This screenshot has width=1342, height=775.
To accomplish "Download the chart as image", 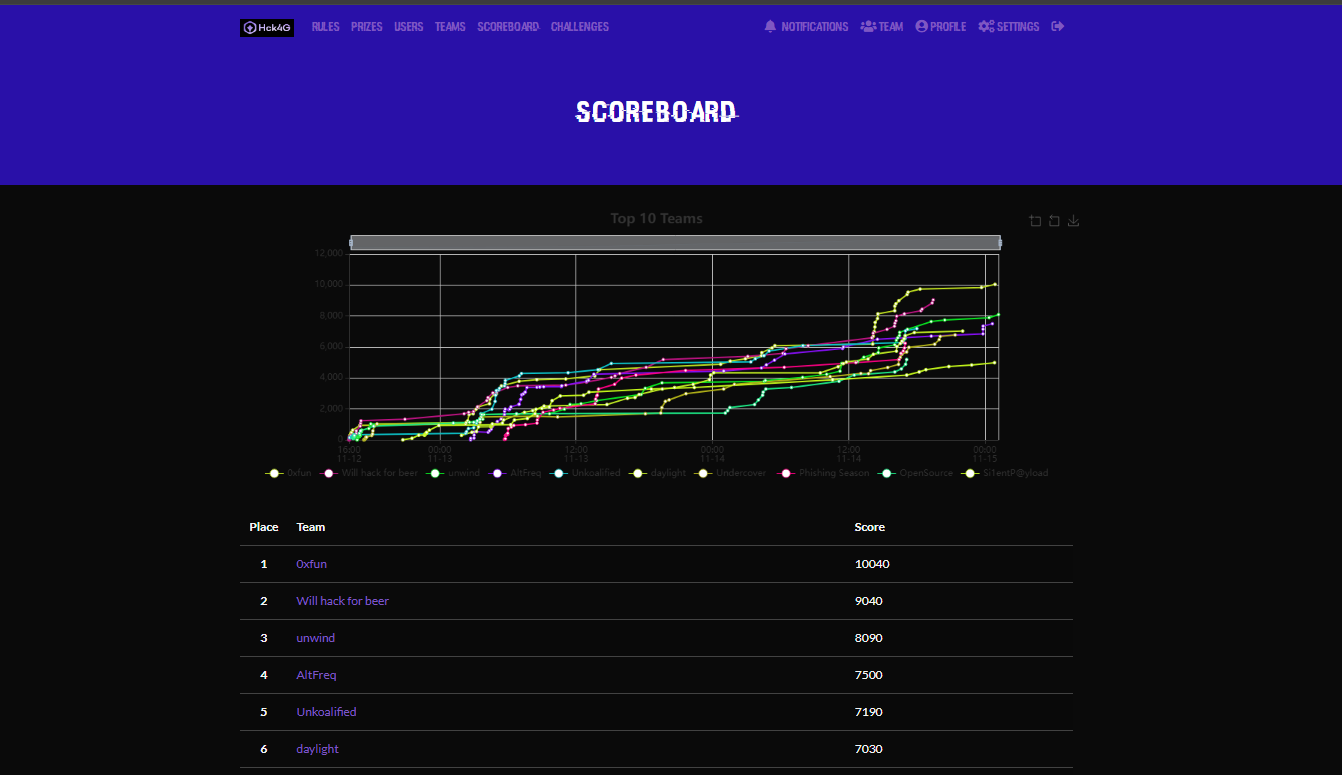I will [1073, 221].
